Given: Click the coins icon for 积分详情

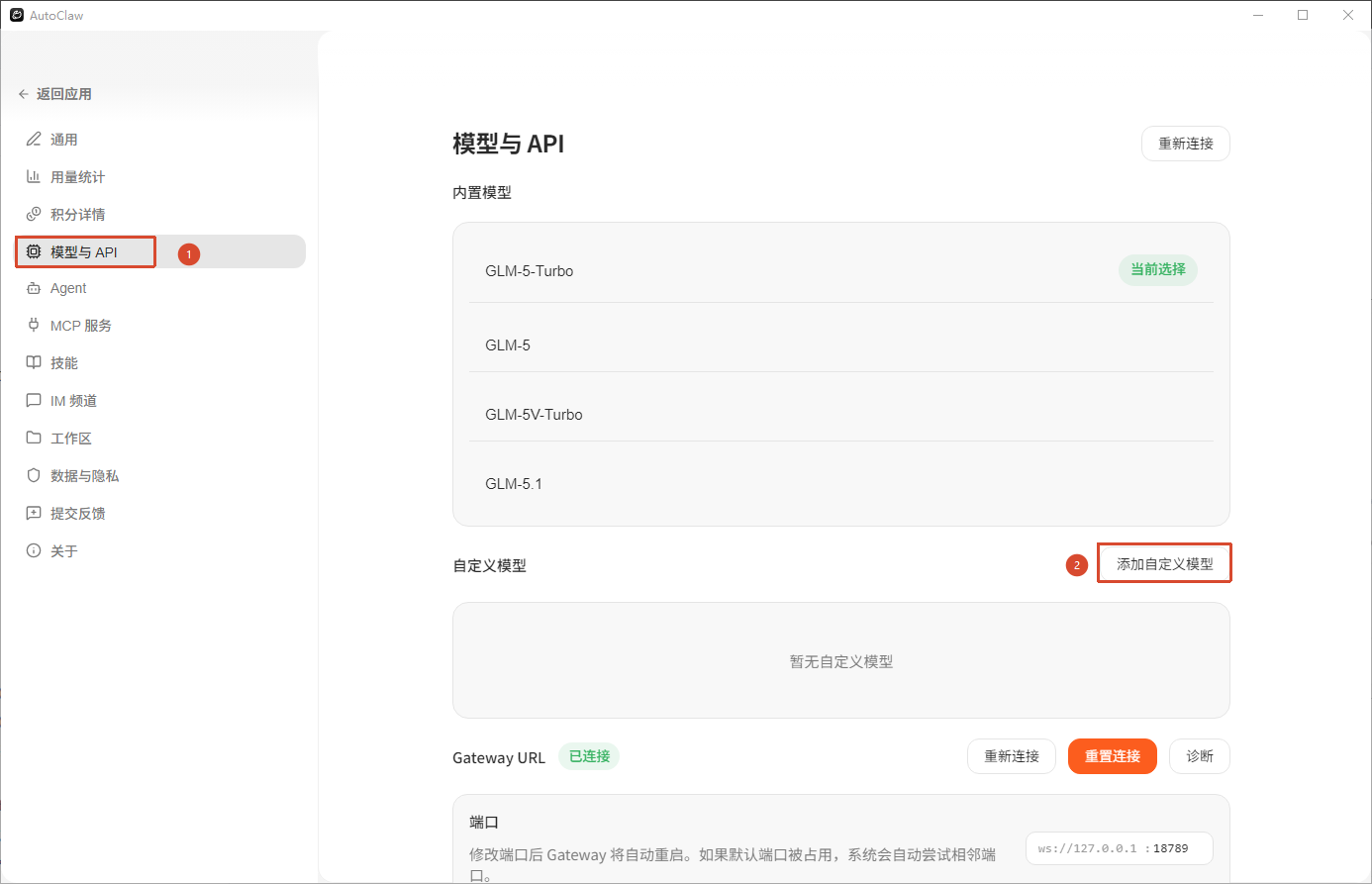Looking at the screenshot, I should click(x=34, y=215).
